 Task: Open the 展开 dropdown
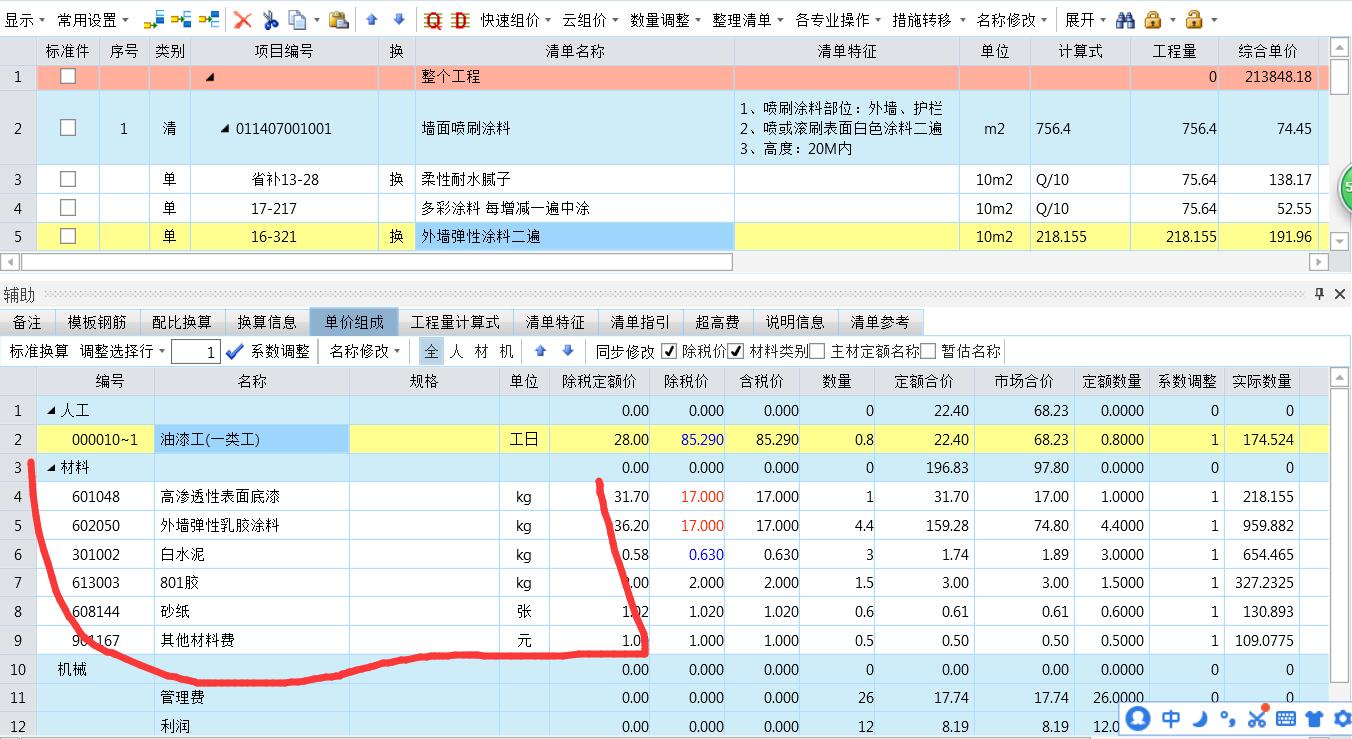point(1085,20)
